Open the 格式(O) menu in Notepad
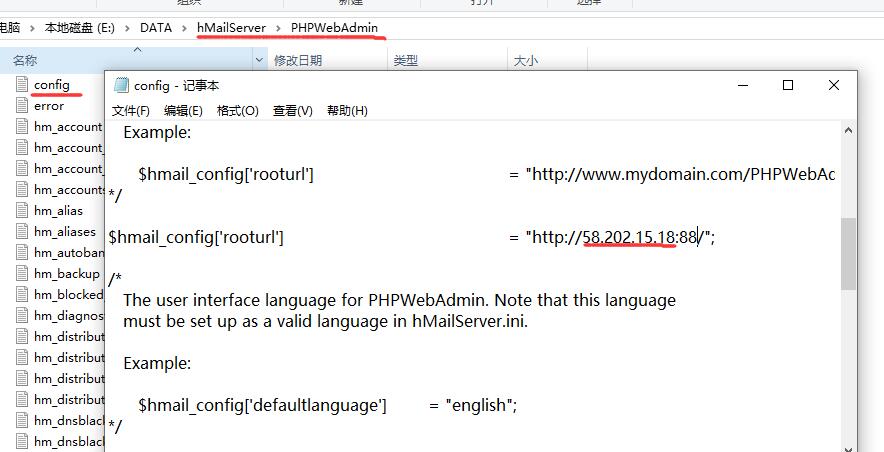The width and height of the screenshot is (884, 452). (237, 110)
